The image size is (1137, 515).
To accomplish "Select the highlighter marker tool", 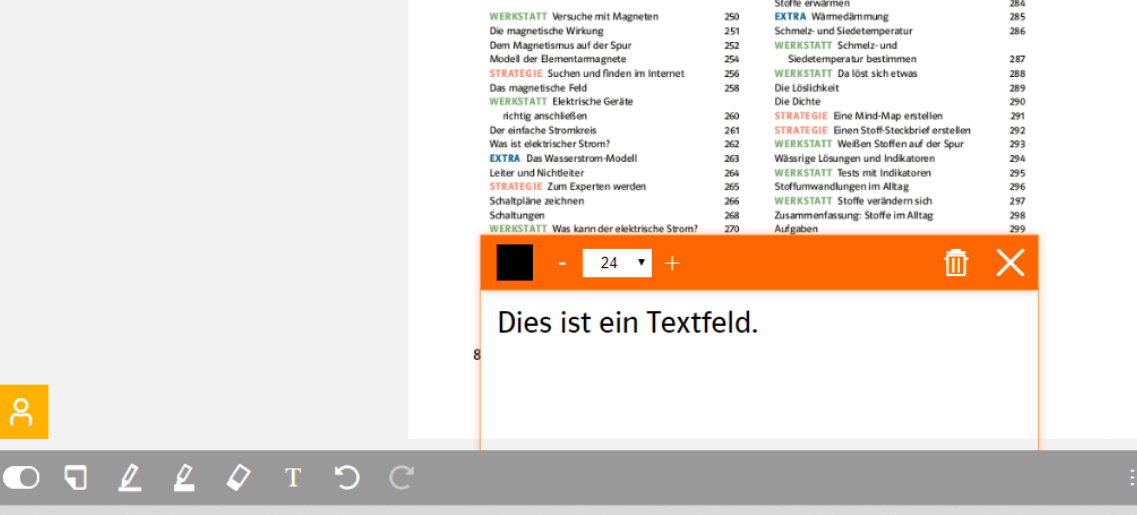I will 183,478.
